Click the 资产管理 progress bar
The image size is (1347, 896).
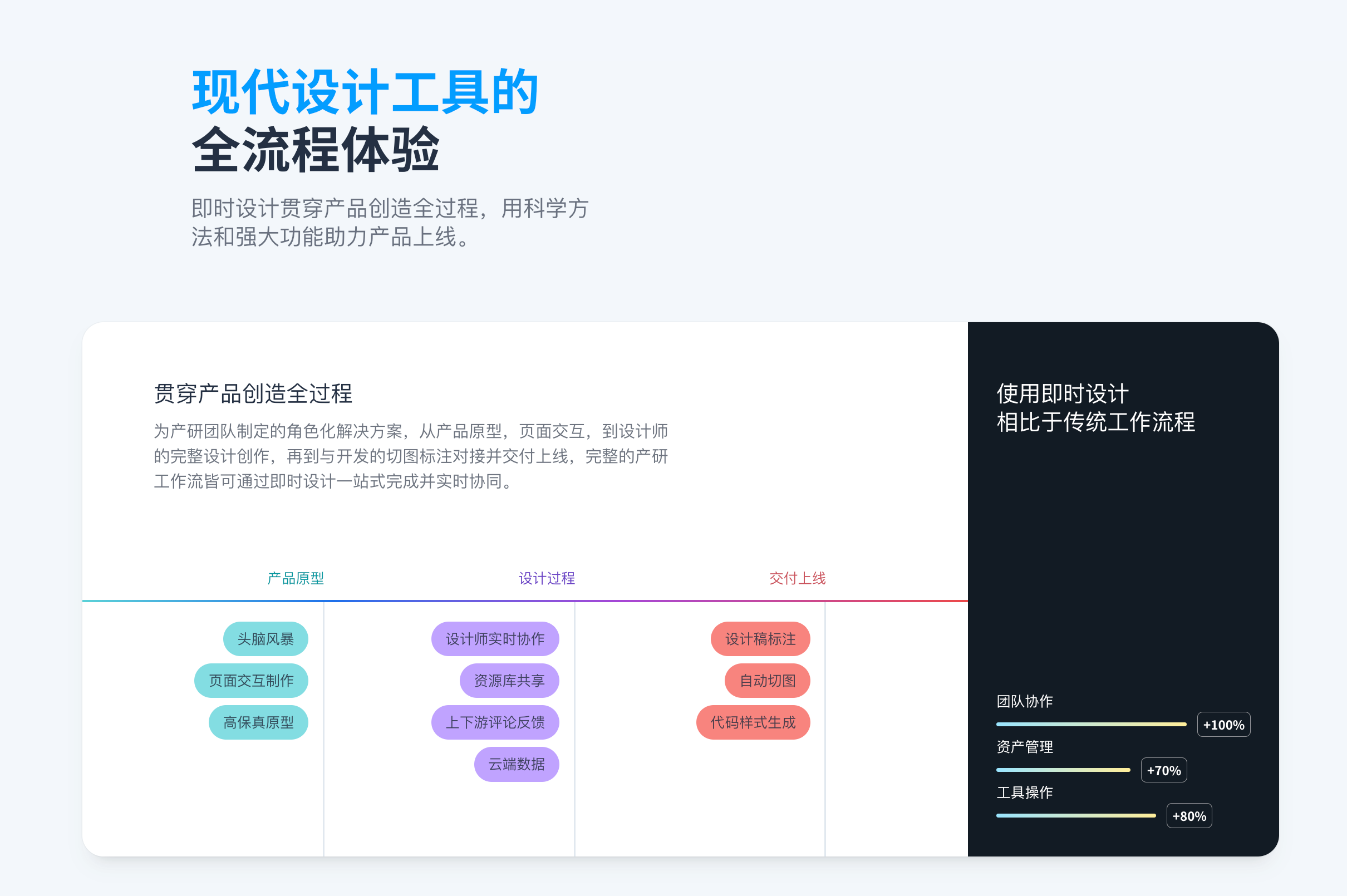click(1064, 770)
